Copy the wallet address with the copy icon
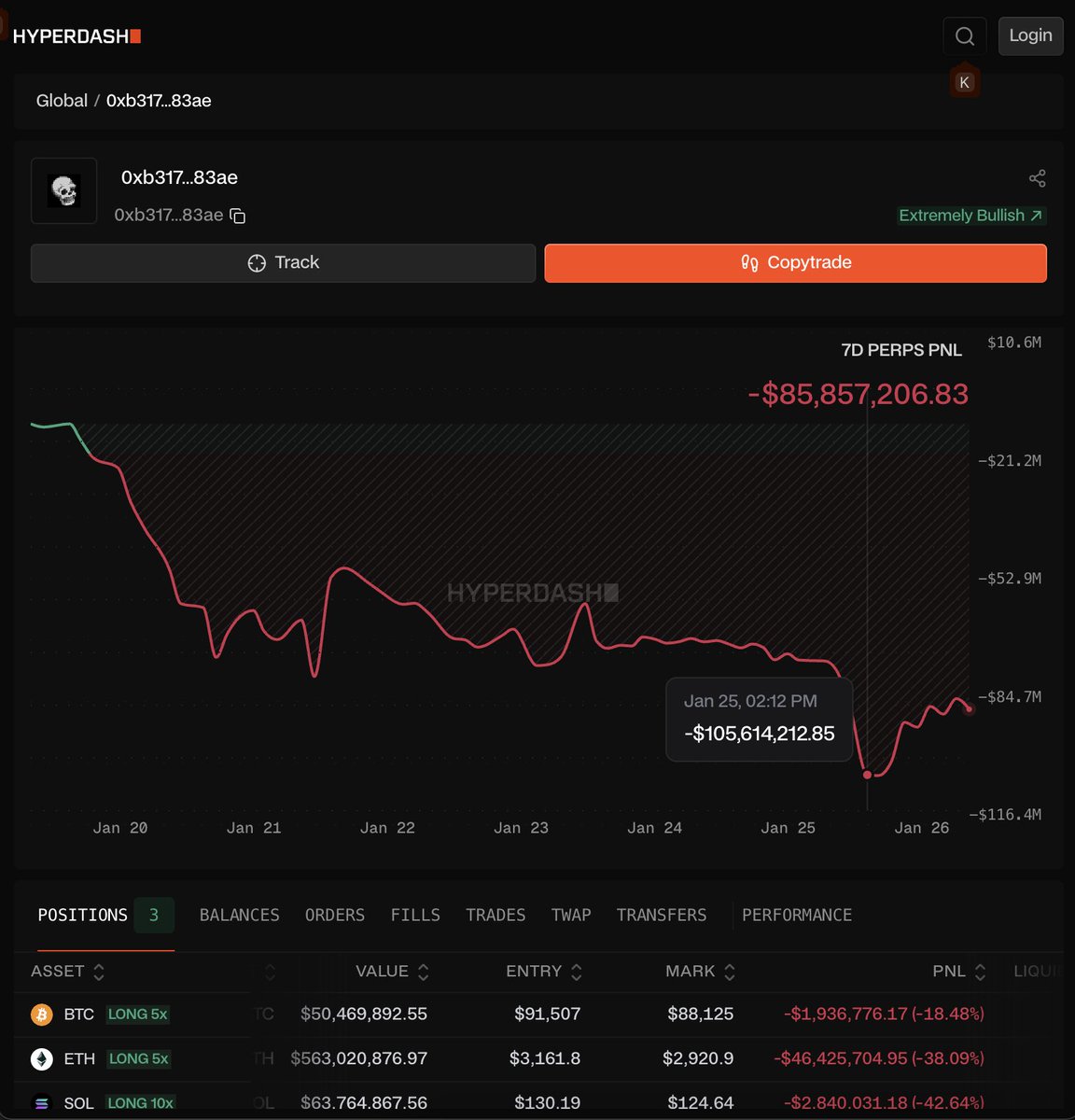The width and height of the screenshot is (1075, 1120). [x=238, y=216]
